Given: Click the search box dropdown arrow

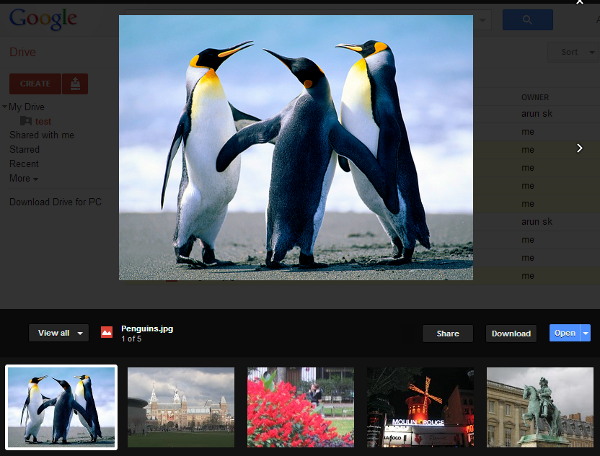Looking at the screenshot, I should (483, 20).
